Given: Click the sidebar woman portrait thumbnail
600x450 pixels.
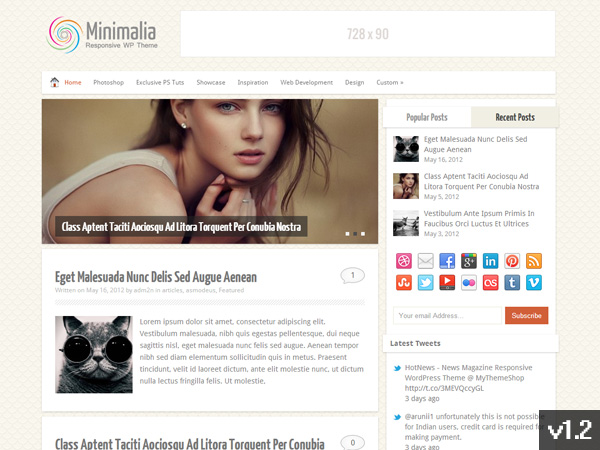Looking at the screenshot, I should 406,186.
